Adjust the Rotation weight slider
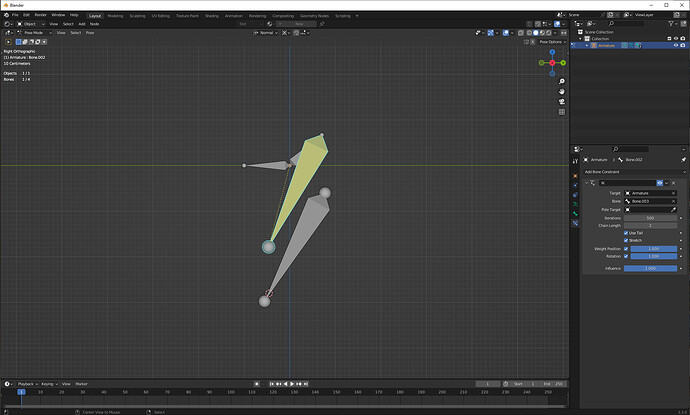The height and width of the screenshot is (415, 690). point(653,256)
